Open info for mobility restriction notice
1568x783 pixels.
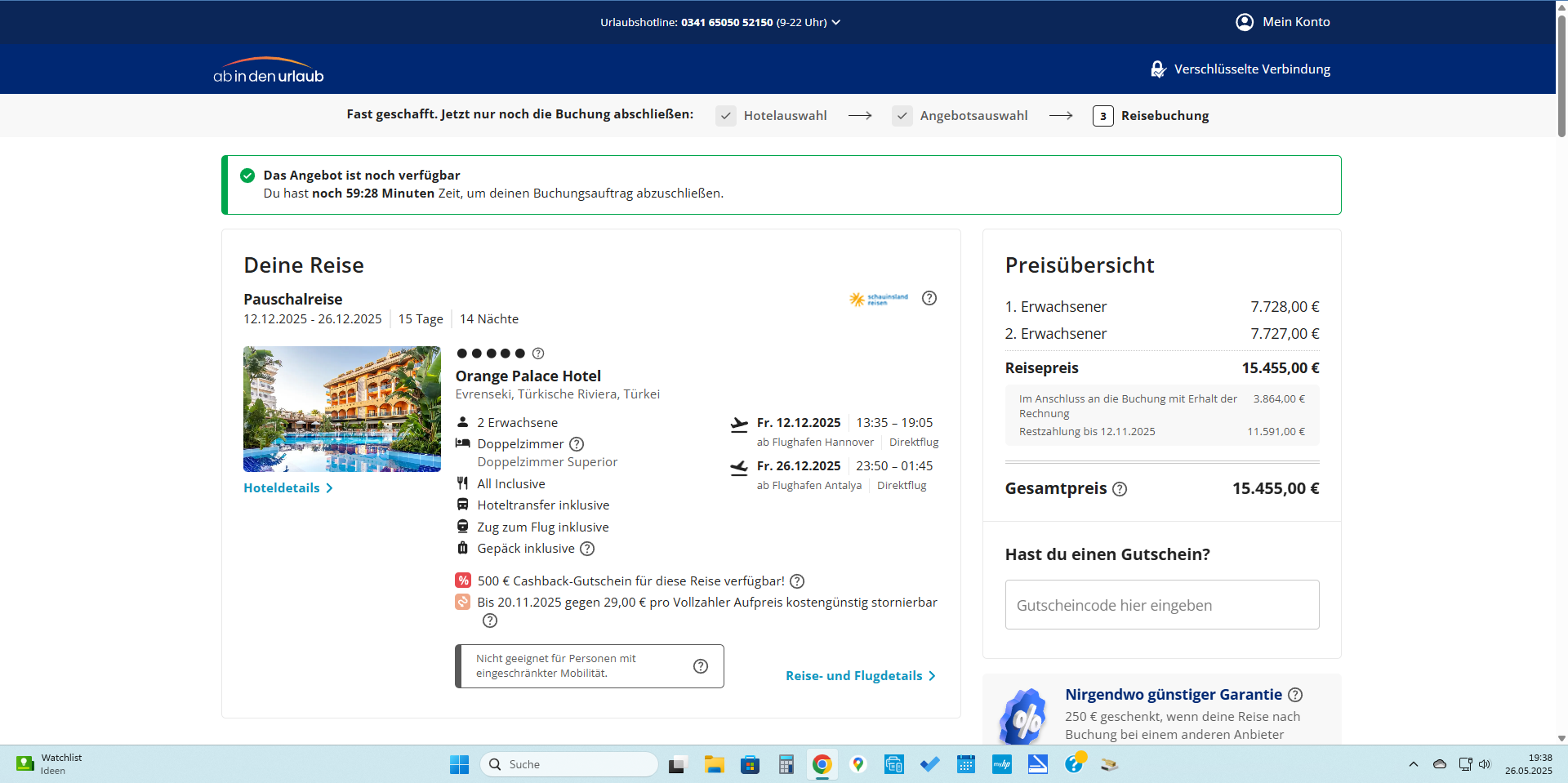coord(700,666)
